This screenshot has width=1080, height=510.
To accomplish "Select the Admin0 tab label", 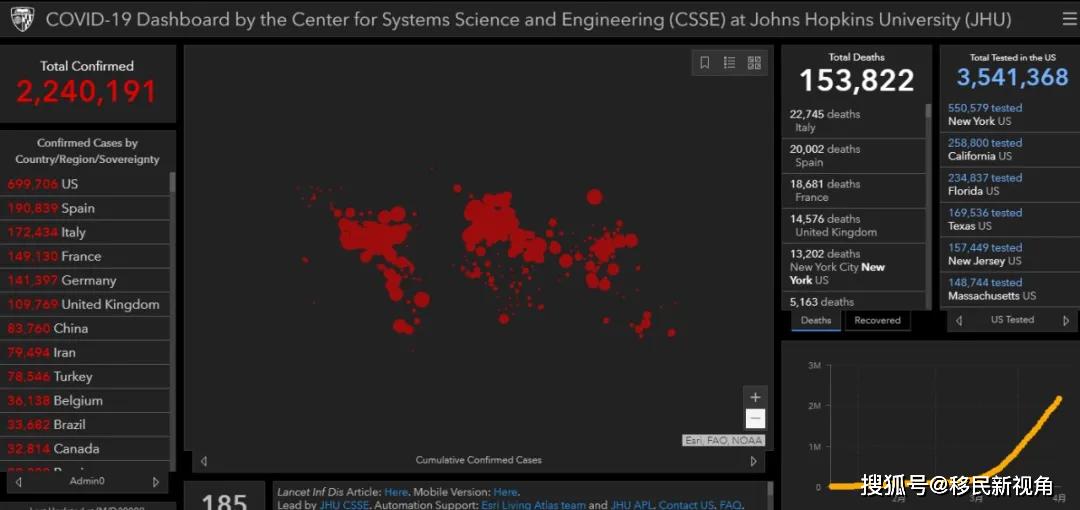I will (x=87, y=481).
